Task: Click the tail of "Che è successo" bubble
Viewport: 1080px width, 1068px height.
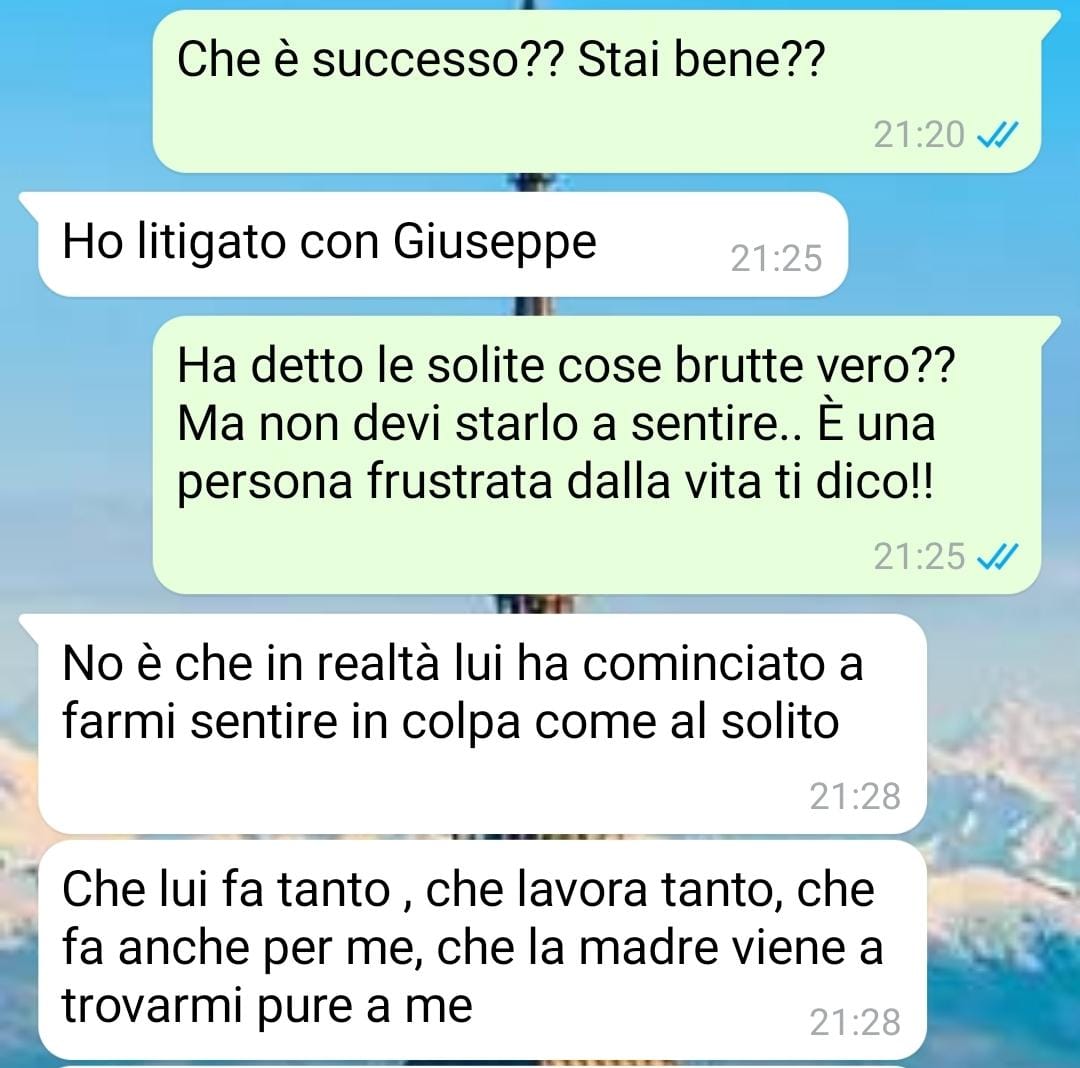Action: 1048,21
